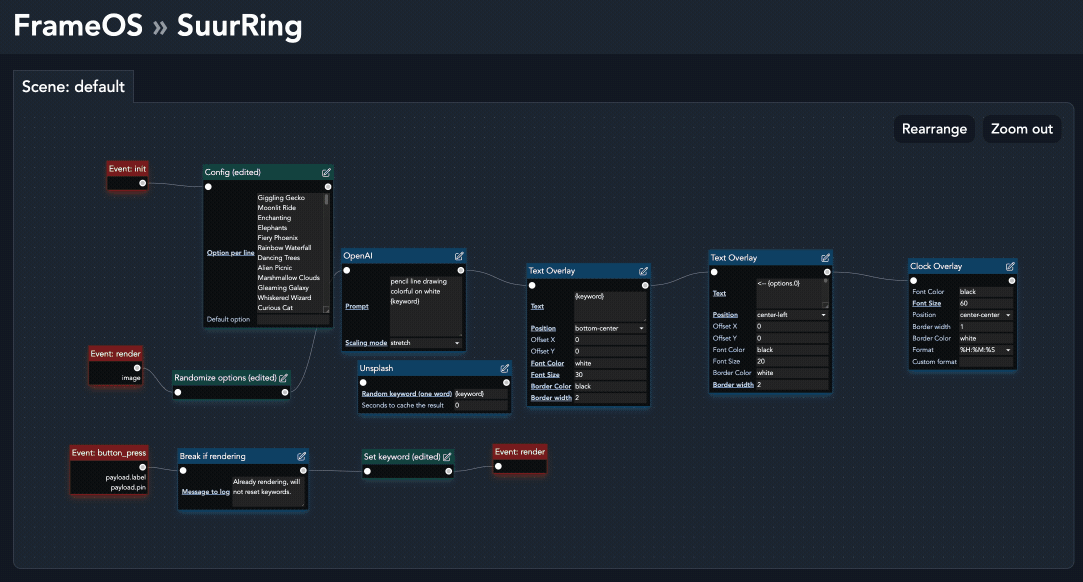Image resolution: width=1083 pixels, height=582 pixels.
Task: Click the Zoom out button
Action: pos(1022,129)
